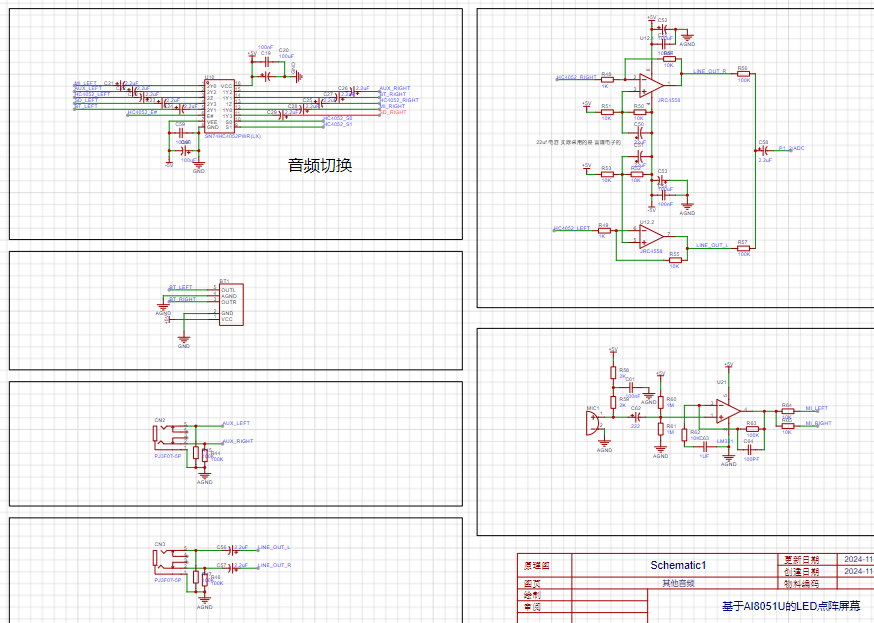Select resistor R60 1M
Image resolution: width=874 pixels, height=623 pixels.
(661, 402)
